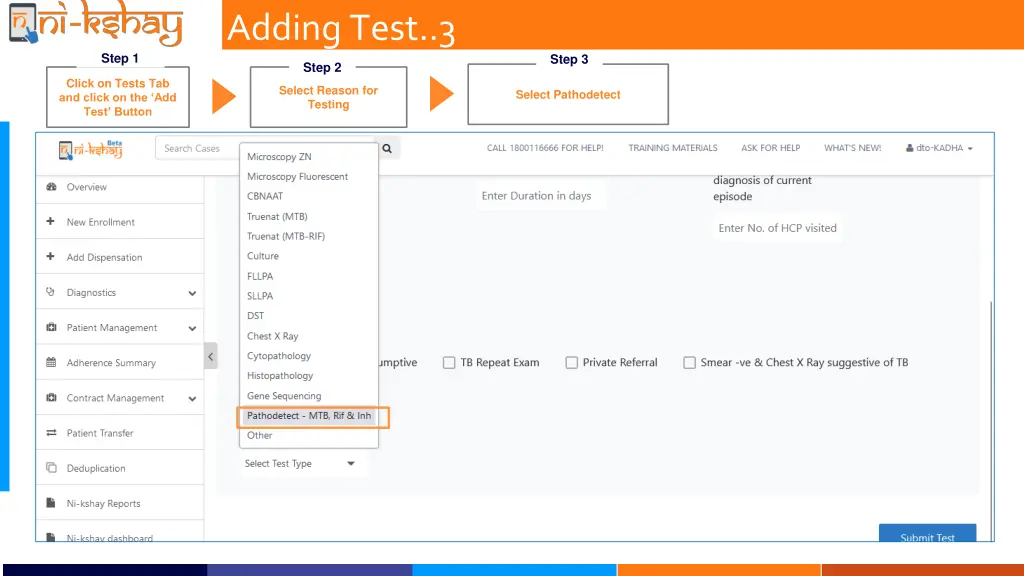The height and width of the screenshot is (576, 1024).
Task: Click the search magnifier icon
Action: coord(387,148)
